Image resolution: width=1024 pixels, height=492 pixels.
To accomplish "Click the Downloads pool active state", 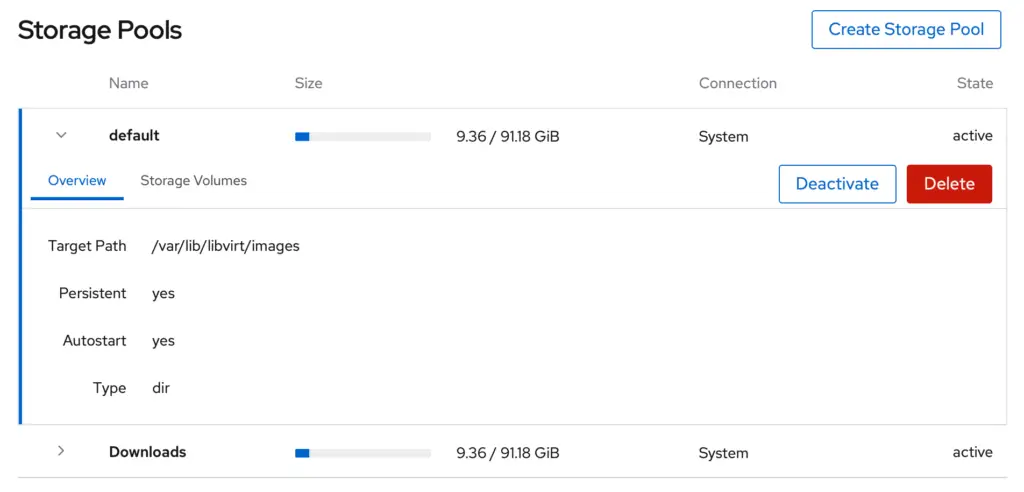I will pyautogui.click(x=972, y=451).
